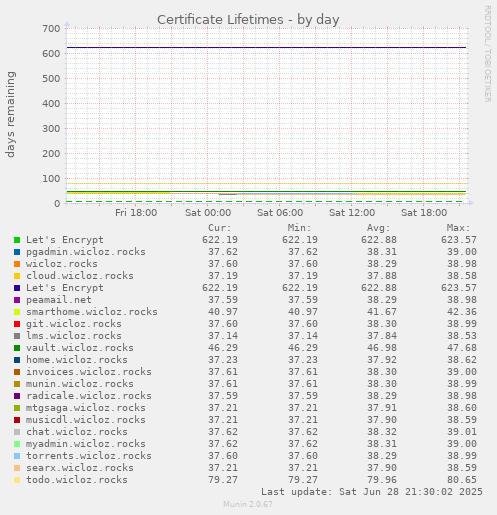Click the Max value 80.65 for todo.wicloz.rocks

pyautogui.click(x=462, y=480)
